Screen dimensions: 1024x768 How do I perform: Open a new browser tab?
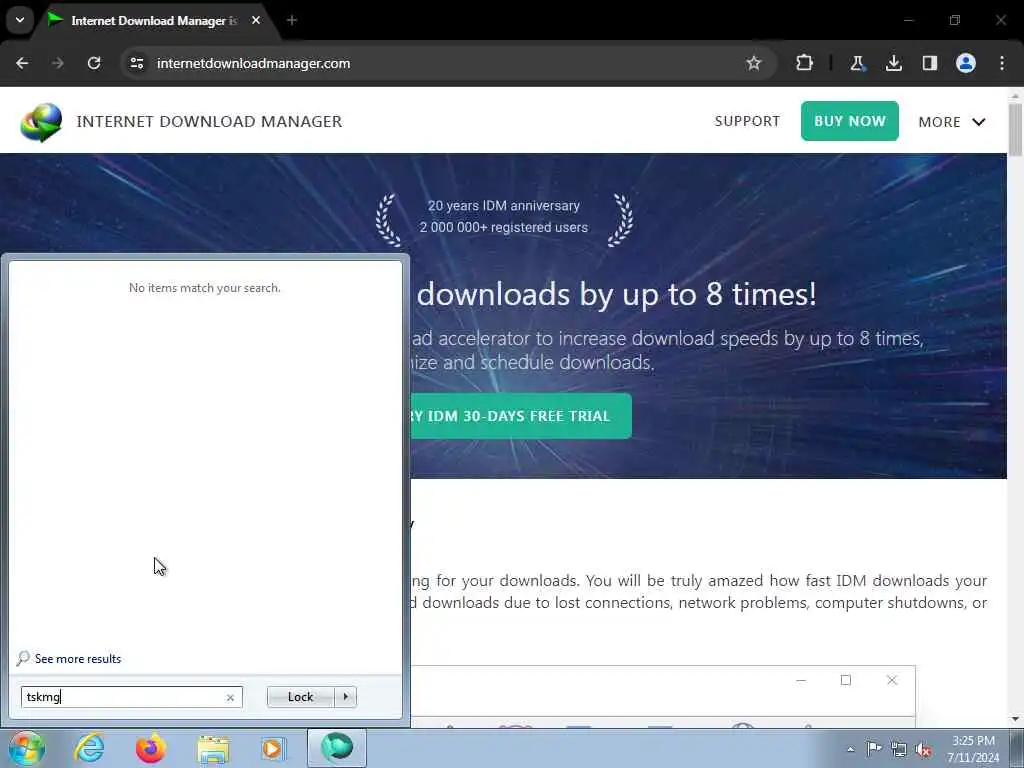[x=292, y=20]
